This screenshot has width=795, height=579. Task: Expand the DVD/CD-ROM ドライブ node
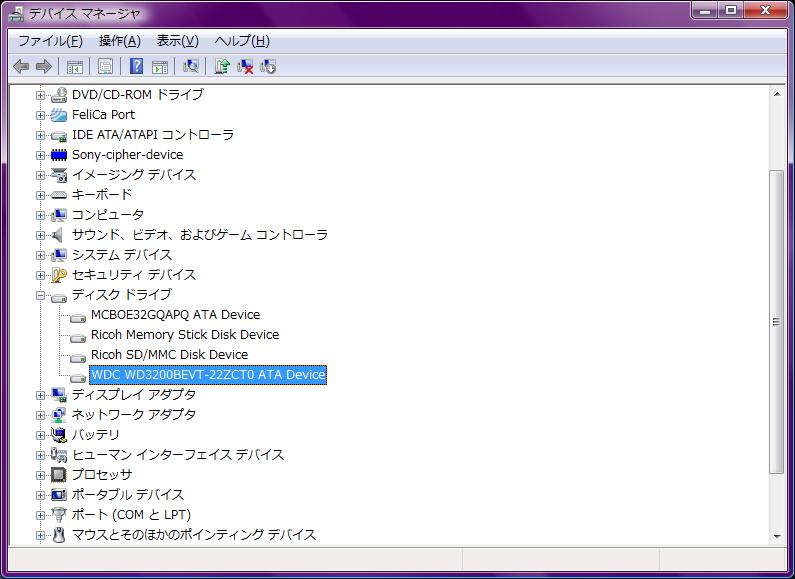click(x=40, y=95)
